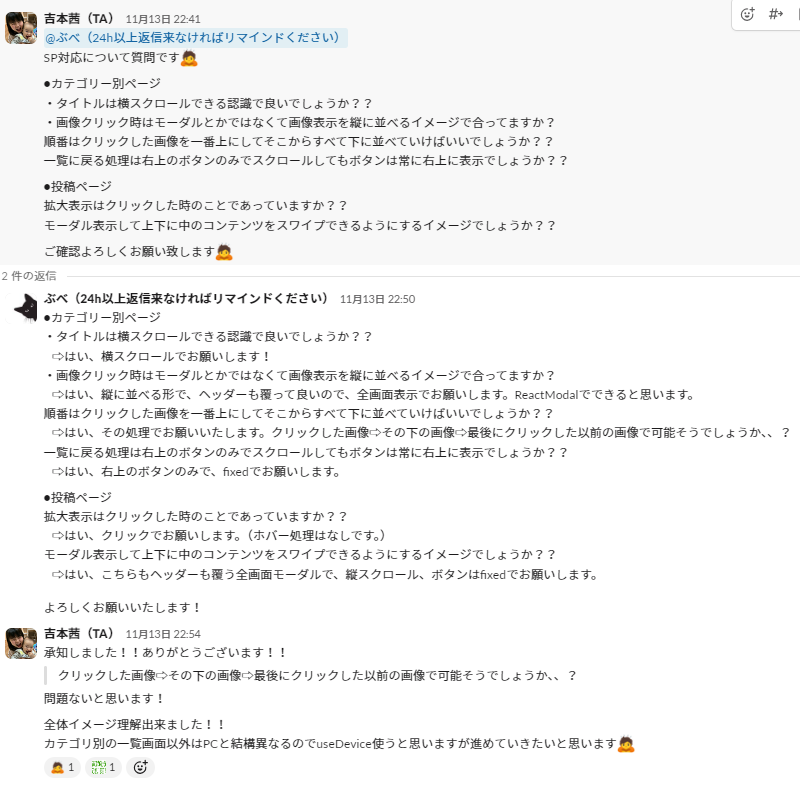The height and width of the screenshot is (786, 800).
Task: Toggle the green text custom emoji reaction
Action: tap(103, 767)
